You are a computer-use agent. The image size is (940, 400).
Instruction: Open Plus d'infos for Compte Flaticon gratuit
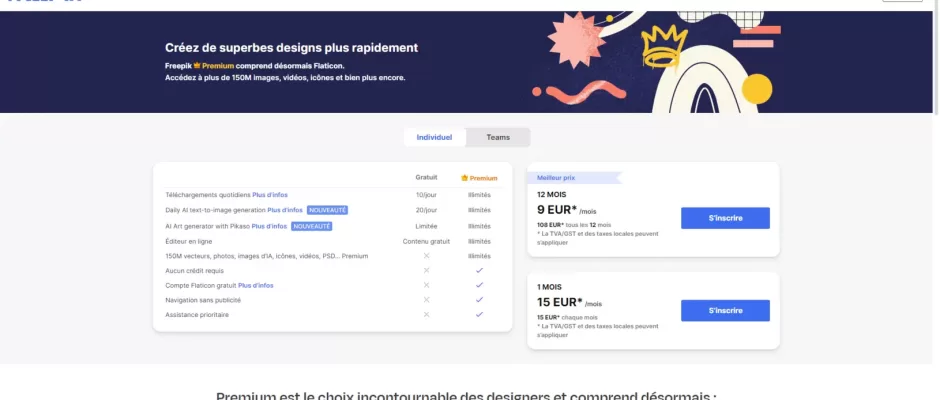tap(256, 285)
